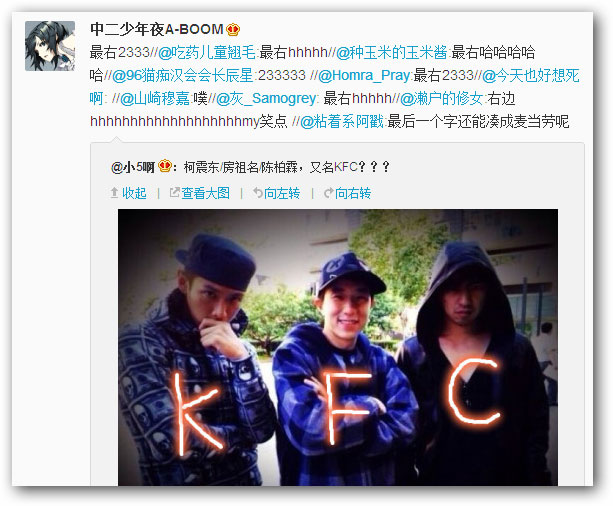
Task: Click the crown badge beside A-BOOM username
Action: tap(233, 29)
